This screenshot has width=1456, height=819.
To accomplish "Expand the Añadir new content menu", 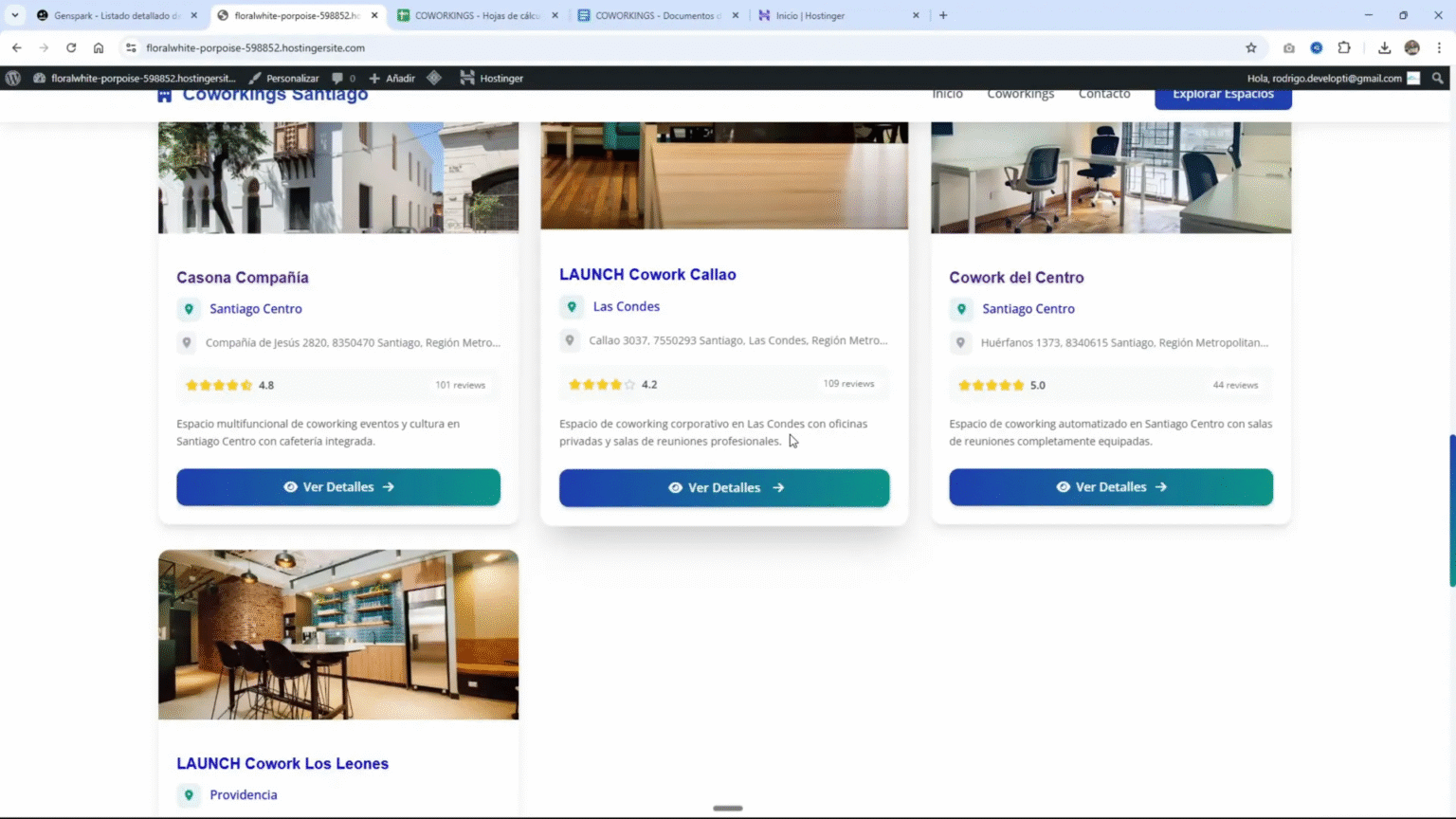I will click(391, 78).
